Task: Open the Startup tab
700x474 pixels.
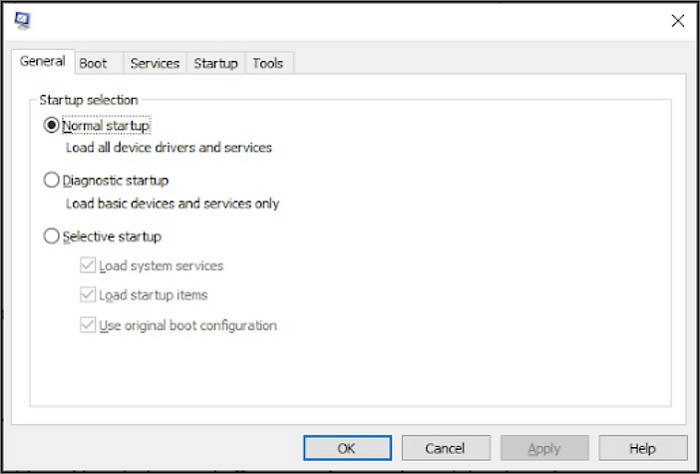Action: coord(216,63)
